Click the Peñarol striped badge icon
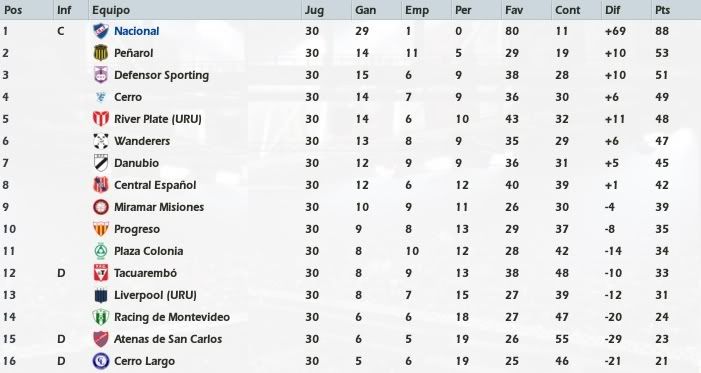This screenshot has height=373, width=701. pyautogui.click(x=101, y=53)
